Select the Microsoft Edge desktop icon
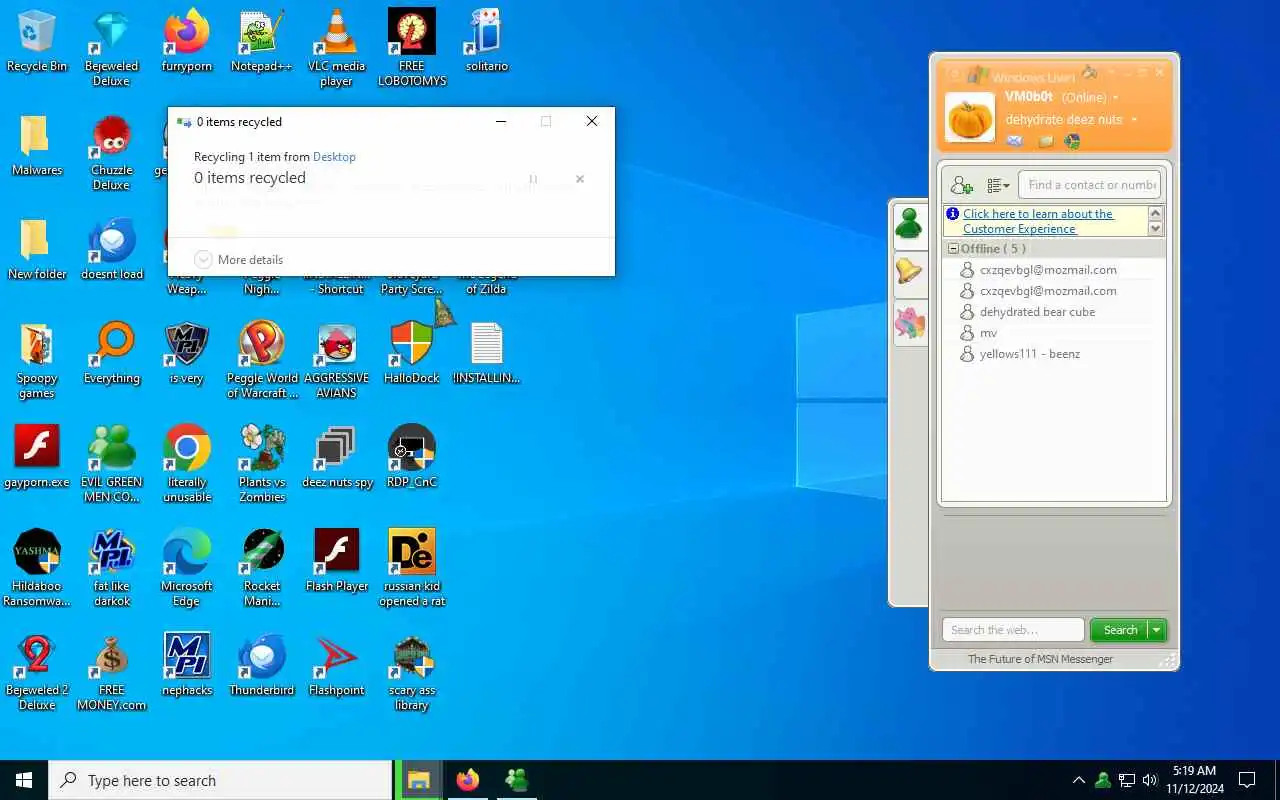Screen dimensions: 1280x800 point(187,568)
